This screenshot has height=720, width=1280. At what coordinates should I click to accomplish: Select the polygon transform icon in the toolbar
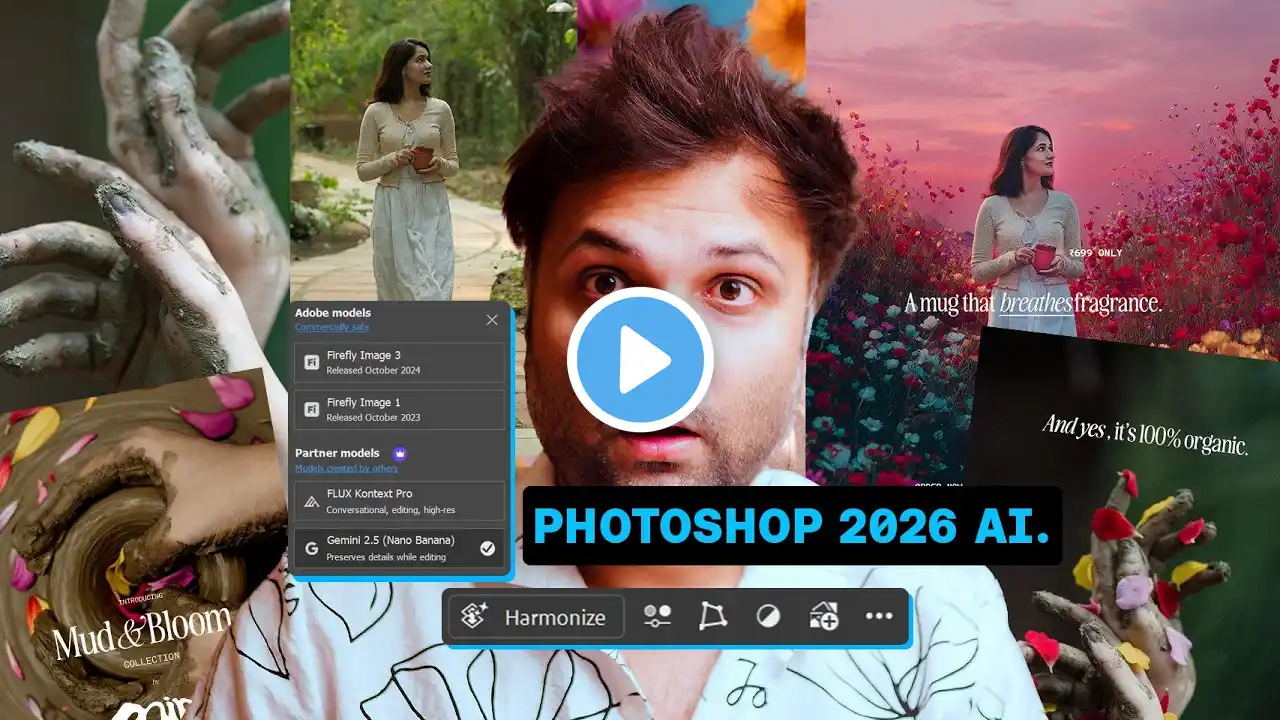pos(713,617)
